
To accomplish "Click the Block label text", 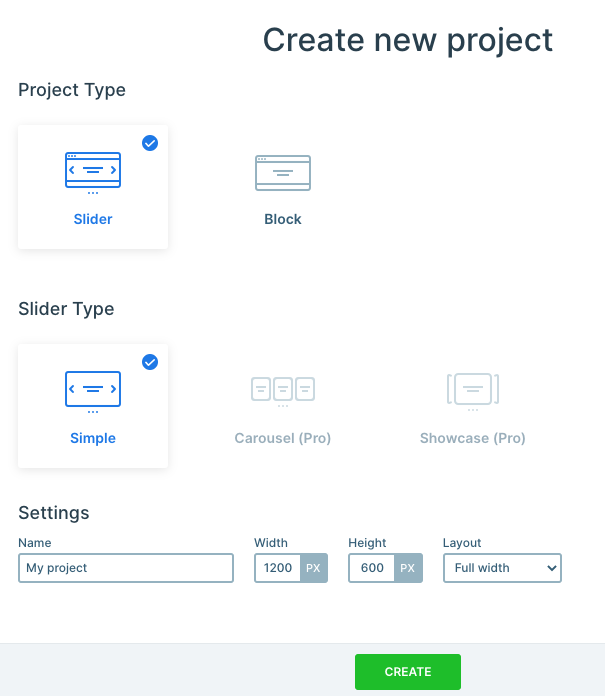I will coord(283,219).
